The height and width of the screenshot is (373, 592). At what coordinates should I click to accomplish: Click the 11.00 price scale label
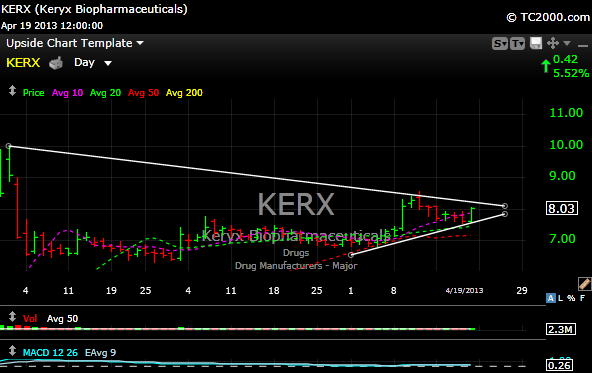[566, 113]
